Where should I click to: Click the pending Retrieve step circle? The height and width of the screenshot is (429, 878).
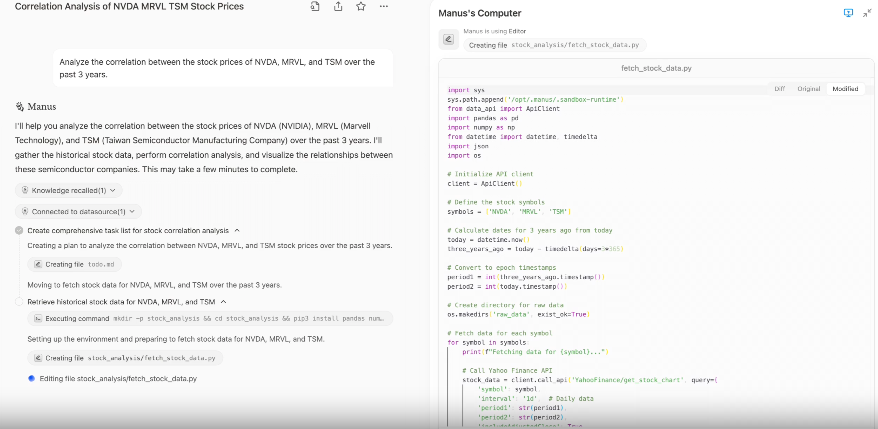point(19,302)
